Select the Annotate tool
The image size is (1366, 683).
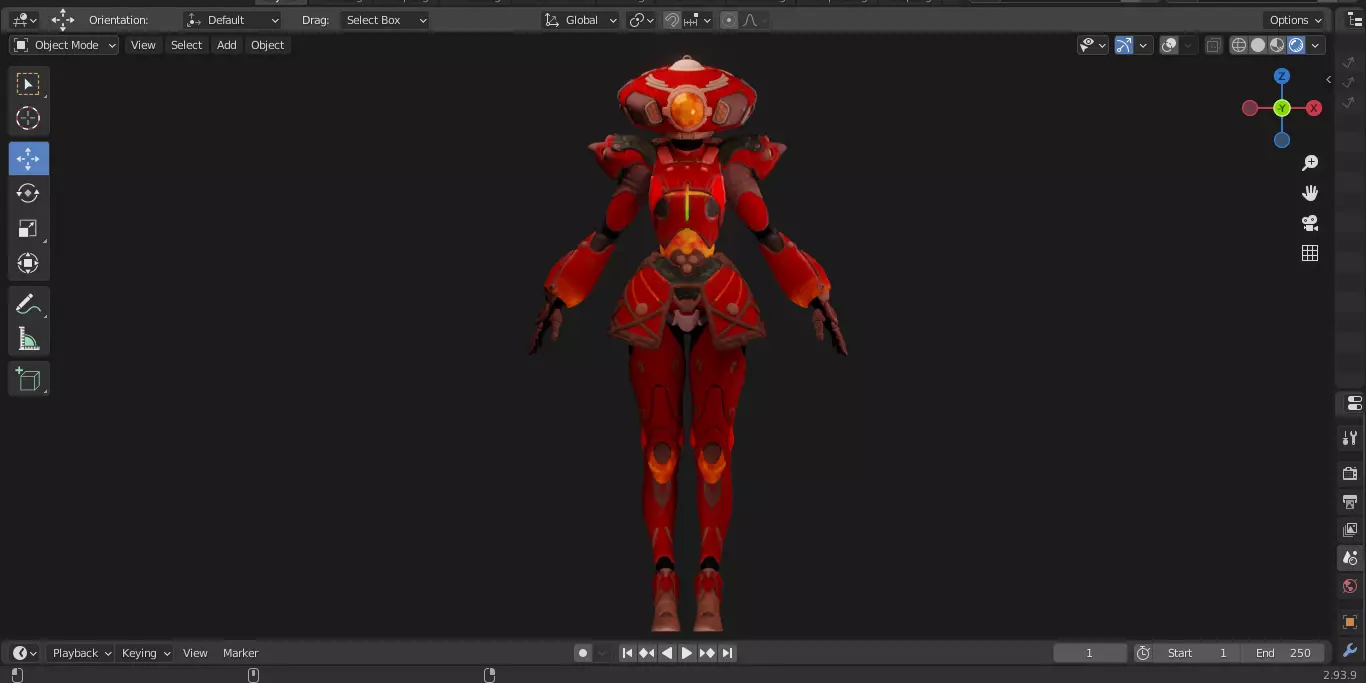coord(28,304)
